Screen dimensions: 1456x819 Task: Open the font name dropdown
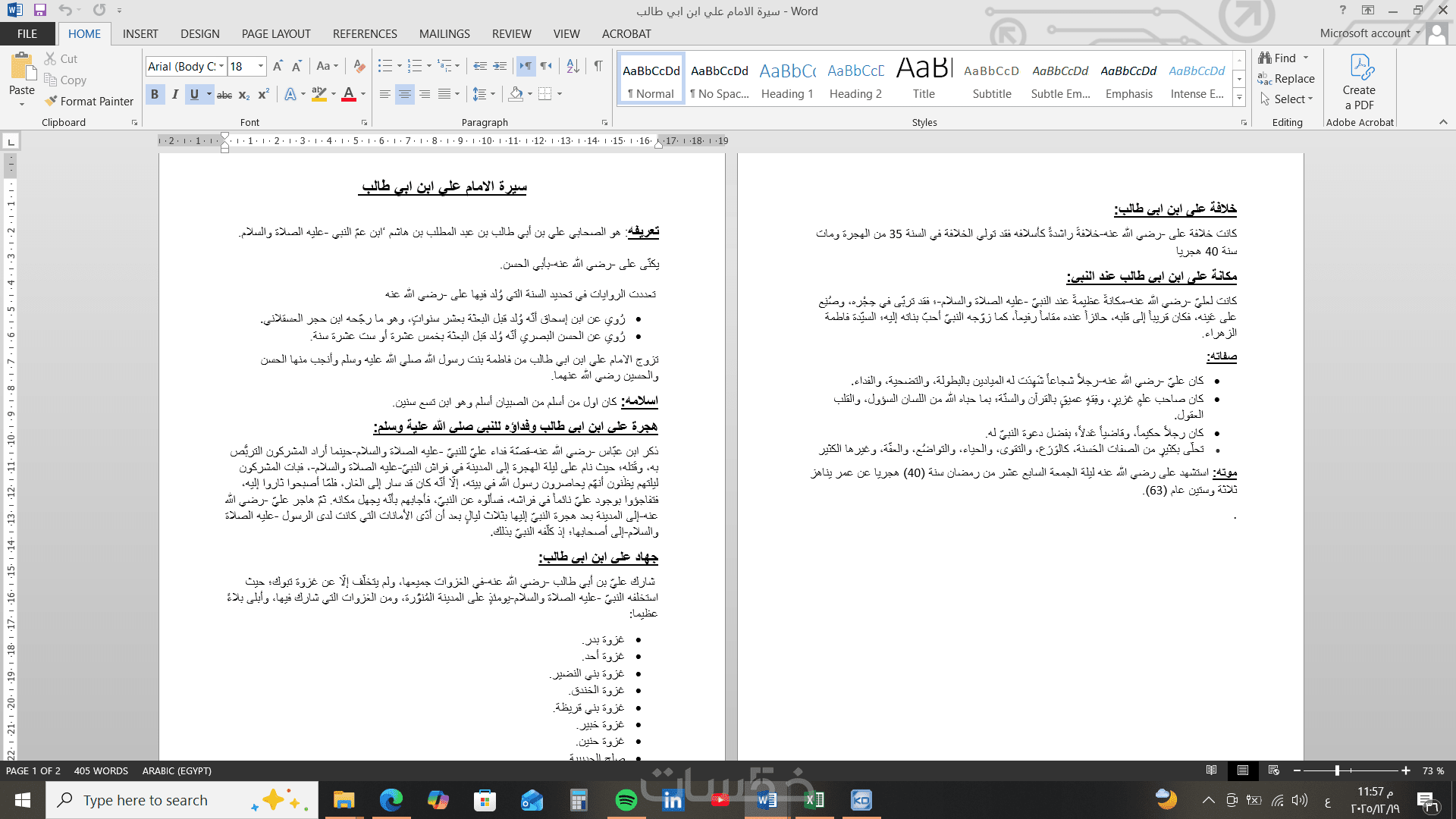click(221, 66)
